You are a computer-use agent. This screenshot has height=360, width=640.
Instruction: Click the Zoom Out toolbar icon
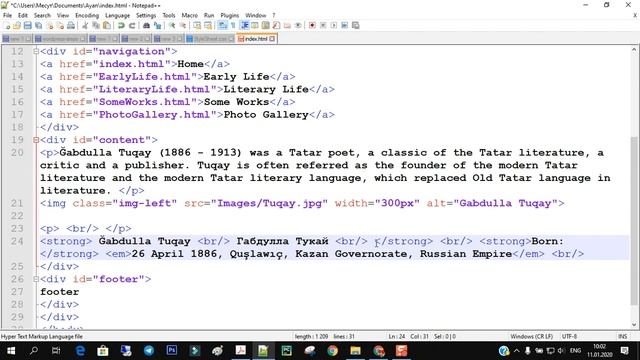click(183, 25)
